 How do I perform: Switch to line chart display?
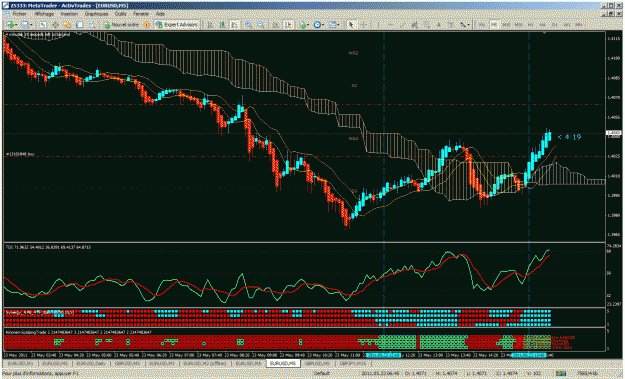point(234,25)
